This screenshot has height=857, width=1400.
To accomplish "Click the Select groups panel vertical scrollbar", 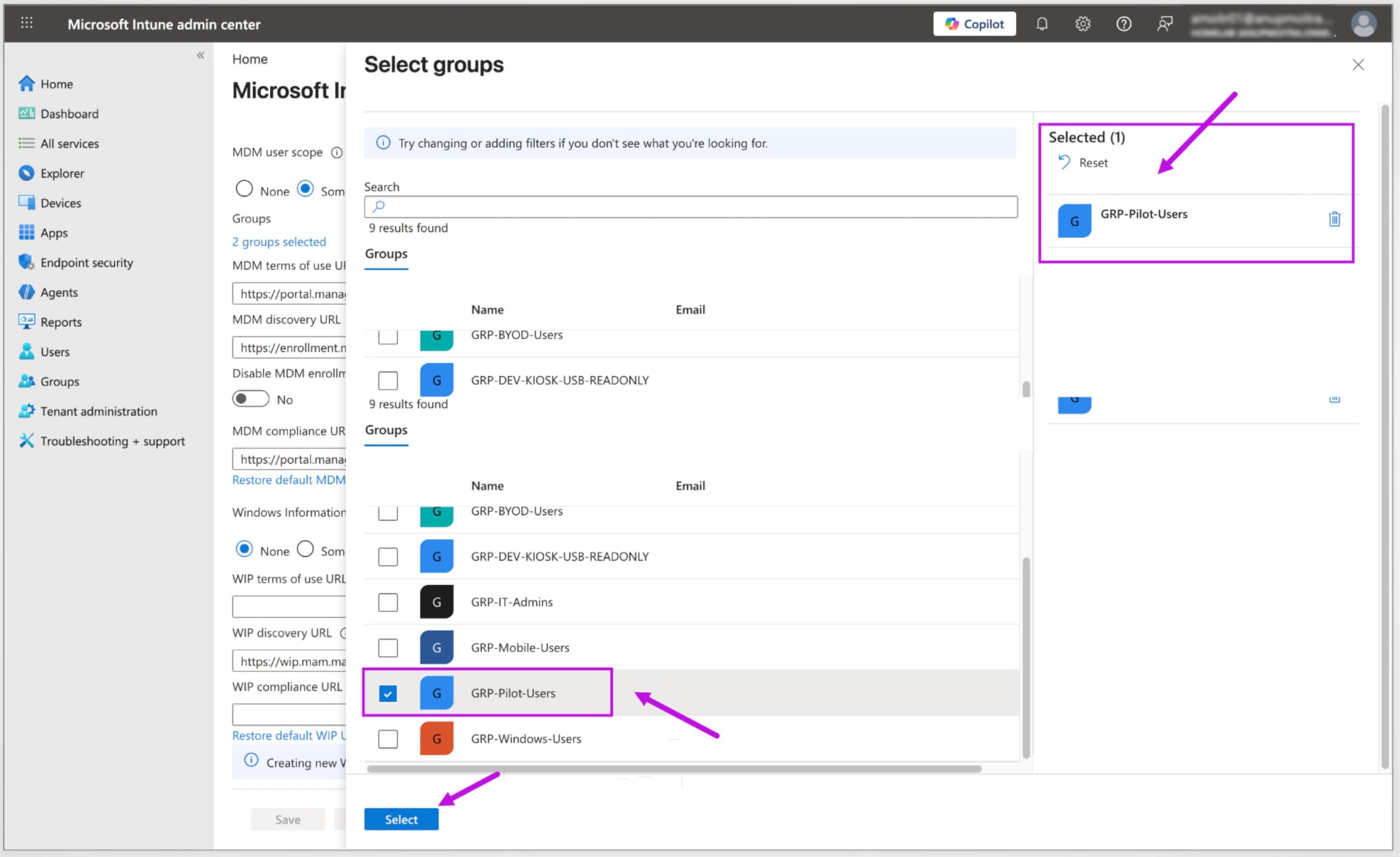I will (1385, 436).
